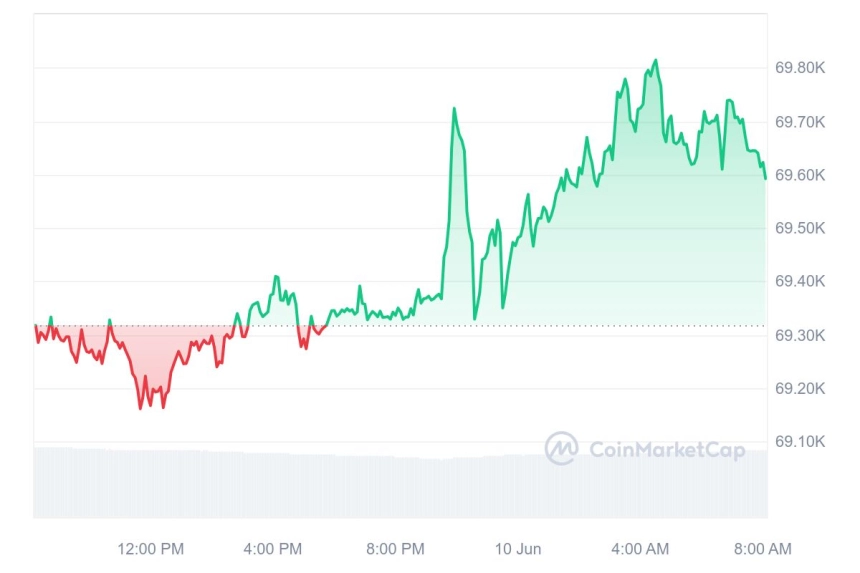Click the 69.40K price axis label

800,281
